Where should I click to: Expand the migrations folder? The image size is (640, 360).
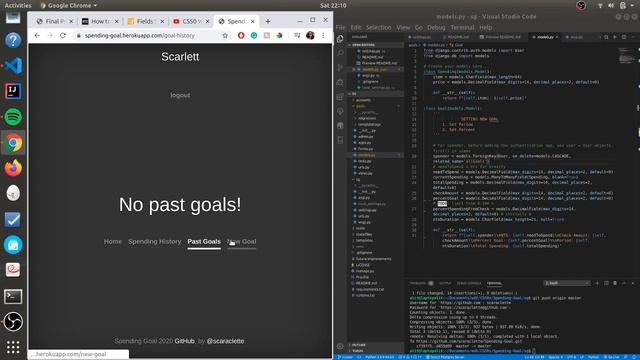click(367, 118)
